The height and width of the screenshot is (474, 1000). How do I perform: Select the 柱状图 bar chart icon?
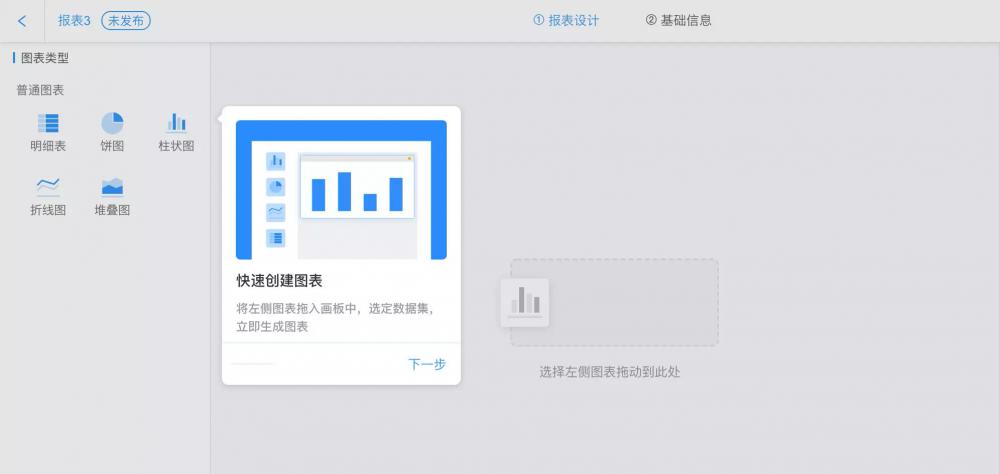(x=176, y=124)
